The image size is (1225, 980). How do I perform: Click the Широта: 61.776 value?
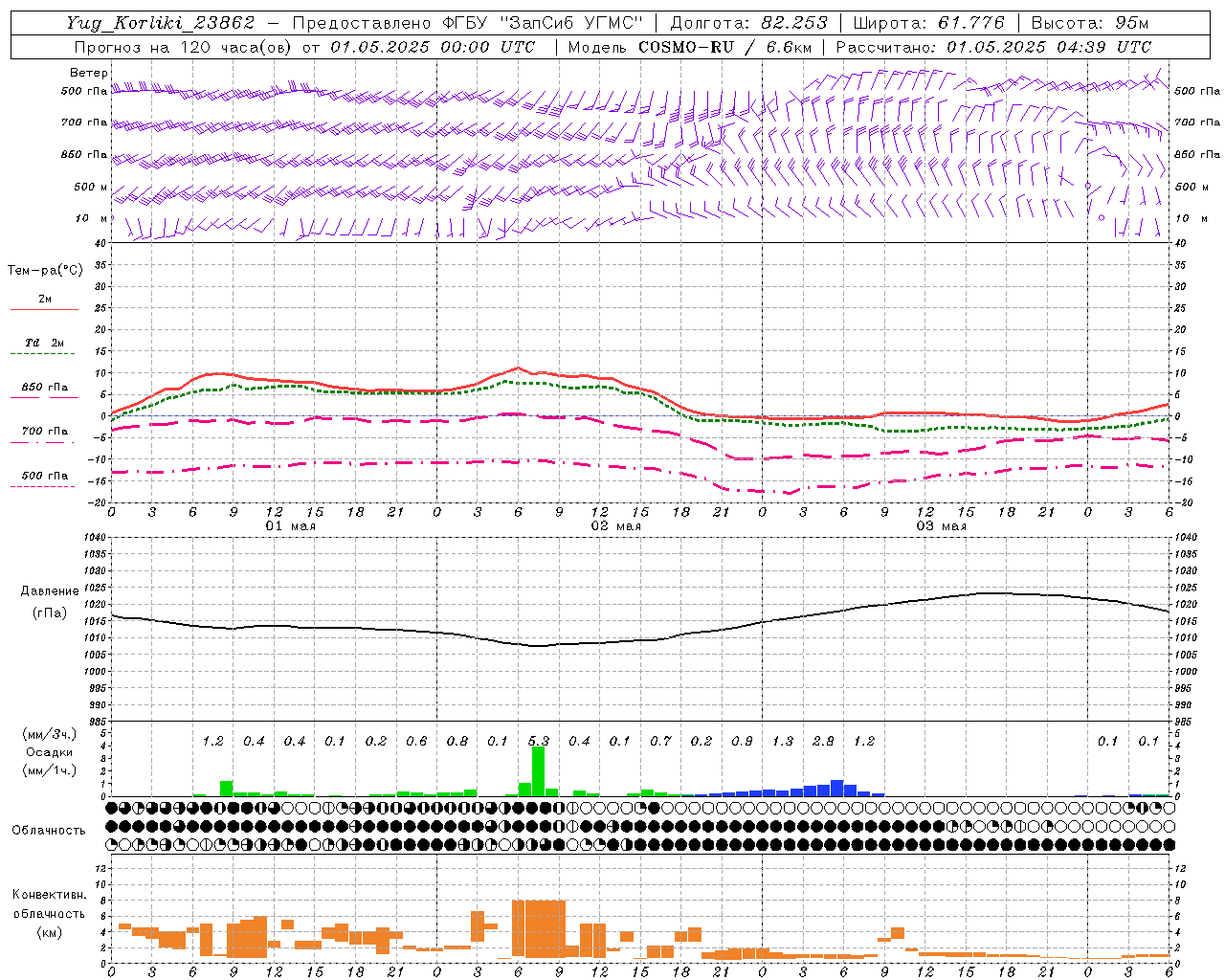click(929, 23)
